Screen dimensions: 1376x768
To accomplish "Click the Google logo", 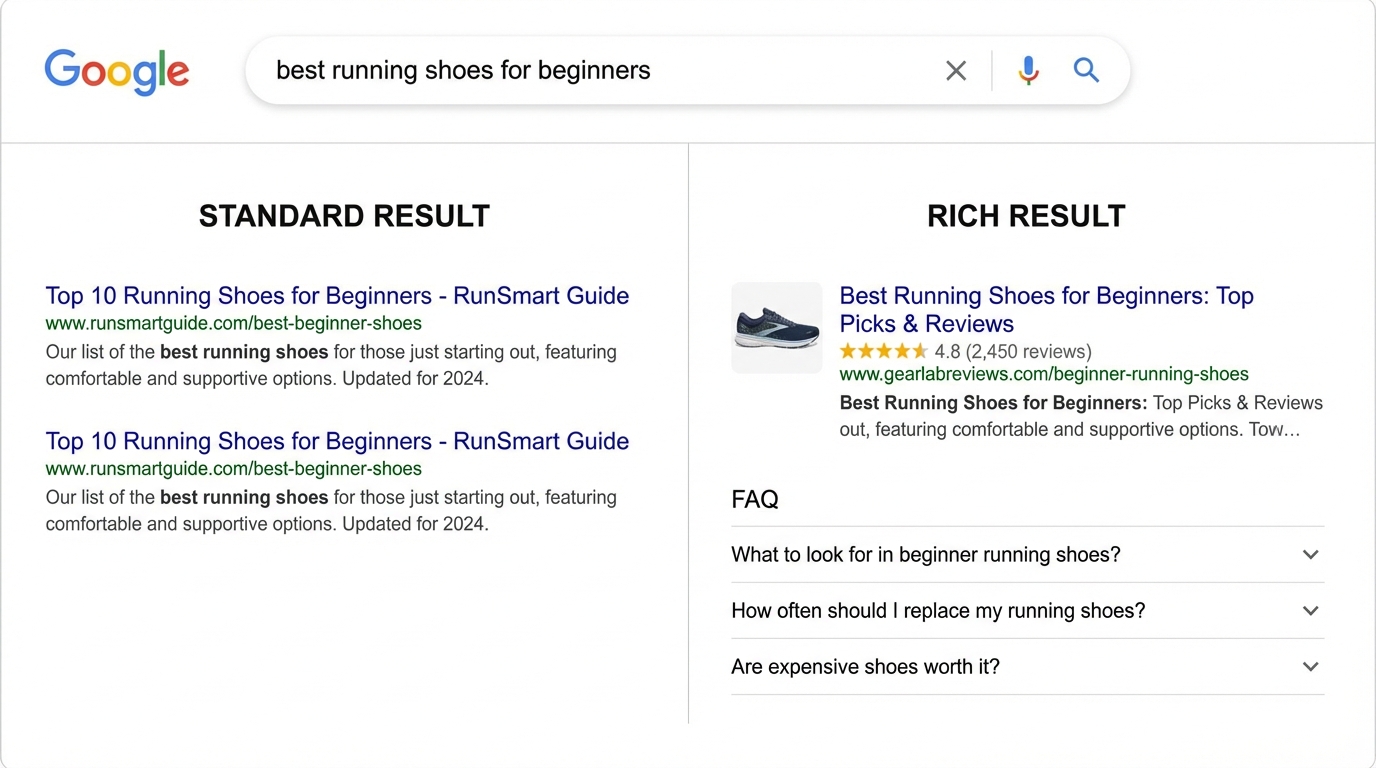I will [116, 71].
